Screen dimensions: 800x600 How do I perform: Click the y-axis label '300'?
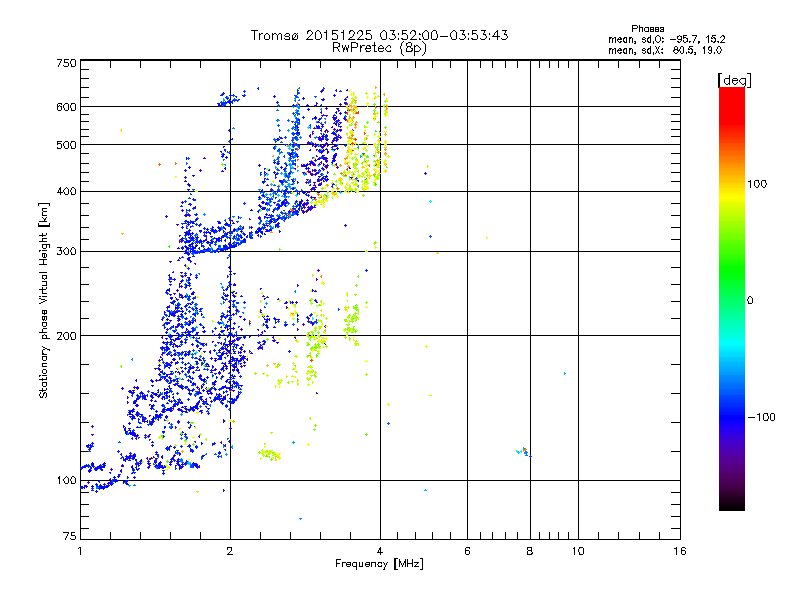[66, 252]
